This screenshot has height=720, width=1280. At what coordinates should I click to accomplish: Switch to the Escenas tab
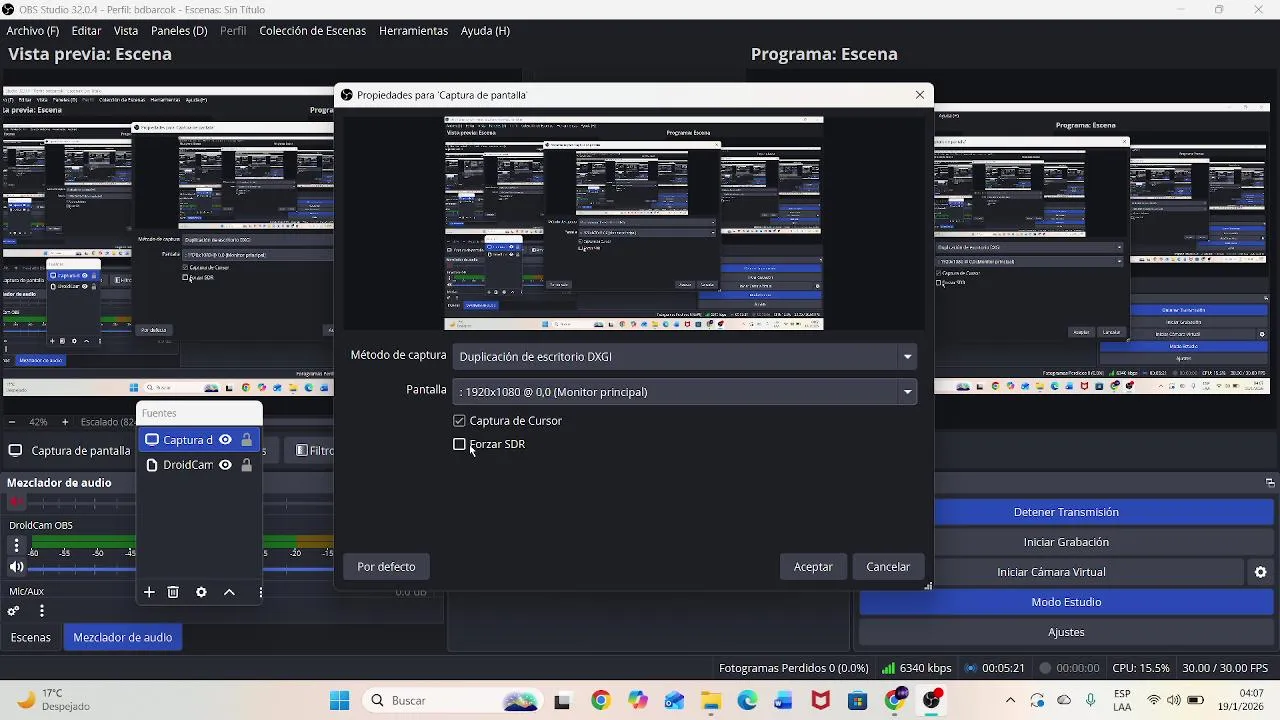(31, 637)
